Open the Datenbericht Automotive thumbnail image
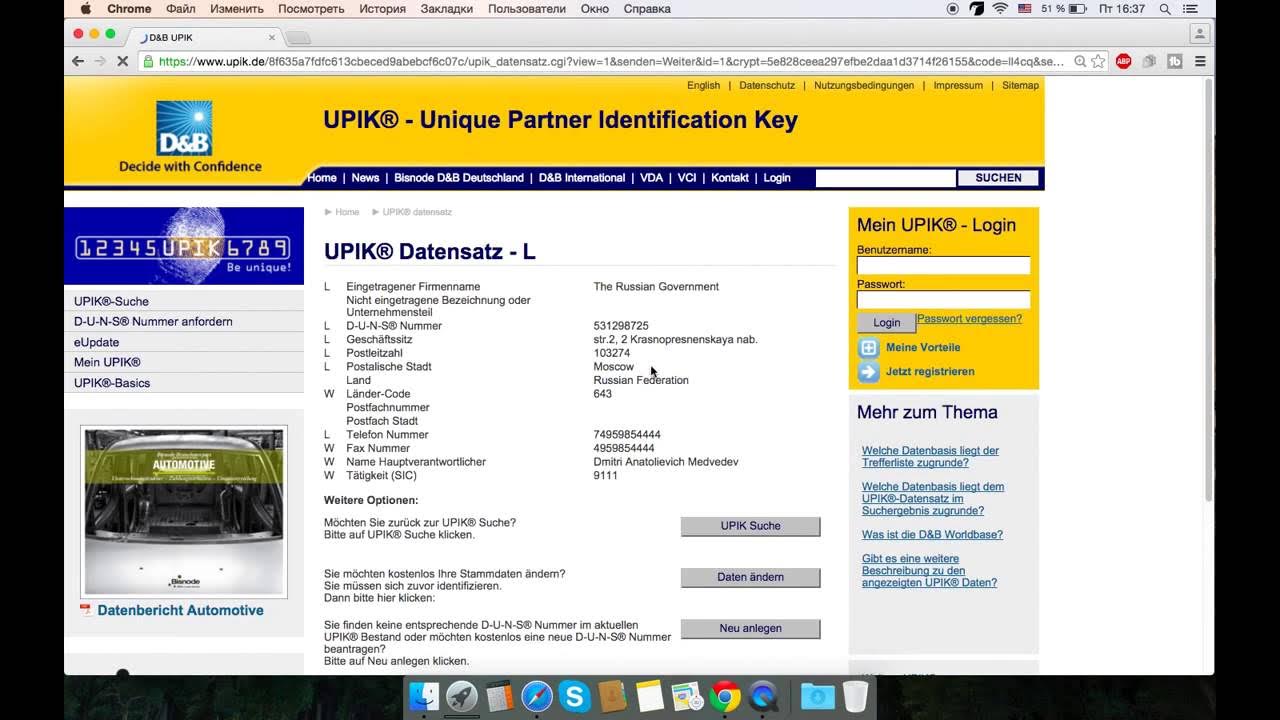The height and width of the screenshot is (720, 1280). (184, 511)
